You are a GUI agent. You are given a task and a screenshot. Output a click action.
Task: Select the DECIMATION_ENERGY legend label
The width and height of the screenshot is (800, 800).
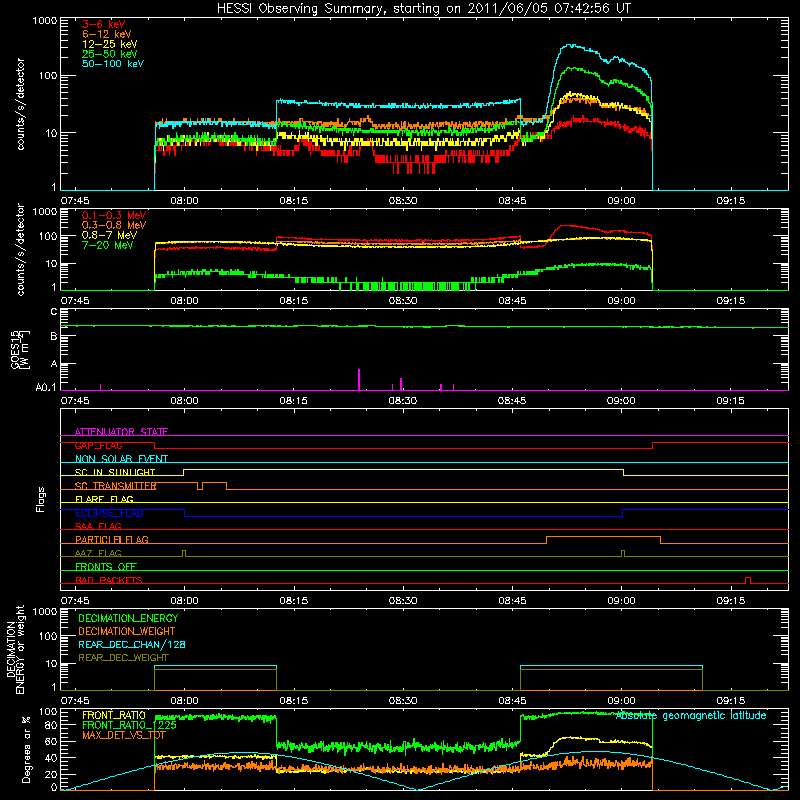(x=128, y=618)
